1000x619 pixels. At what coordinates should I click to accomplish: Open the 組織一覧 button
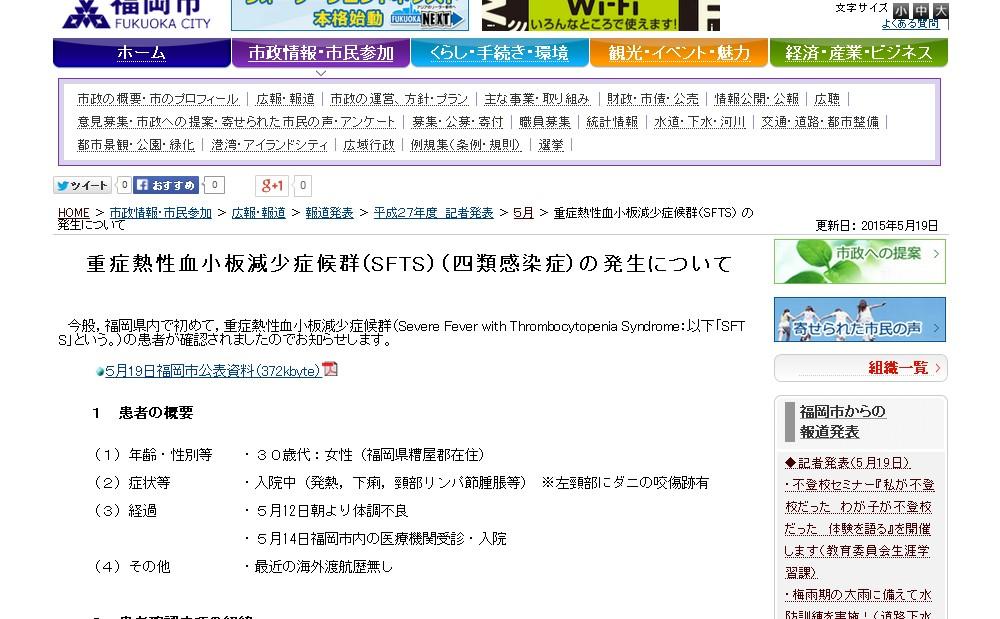860,367
